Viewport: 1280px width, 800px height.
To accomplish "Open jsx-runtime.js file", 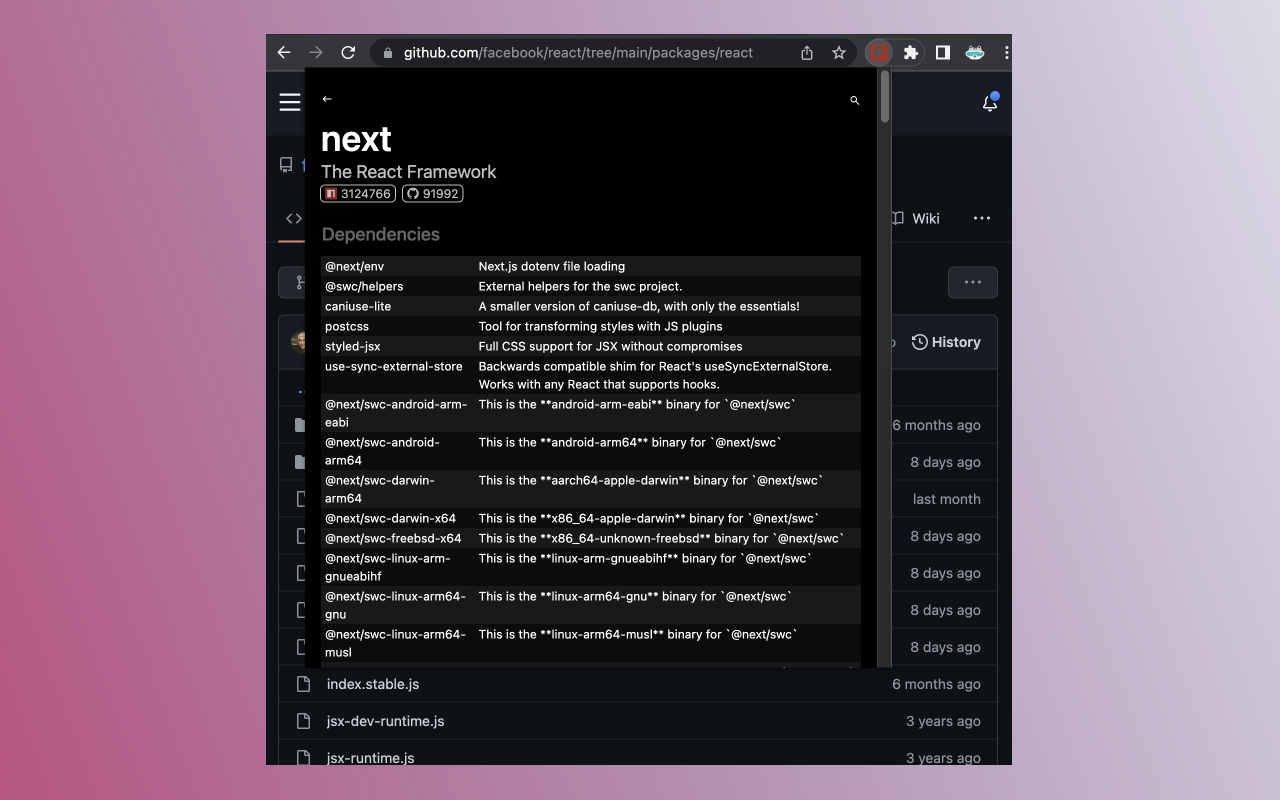I will (371, 758).
